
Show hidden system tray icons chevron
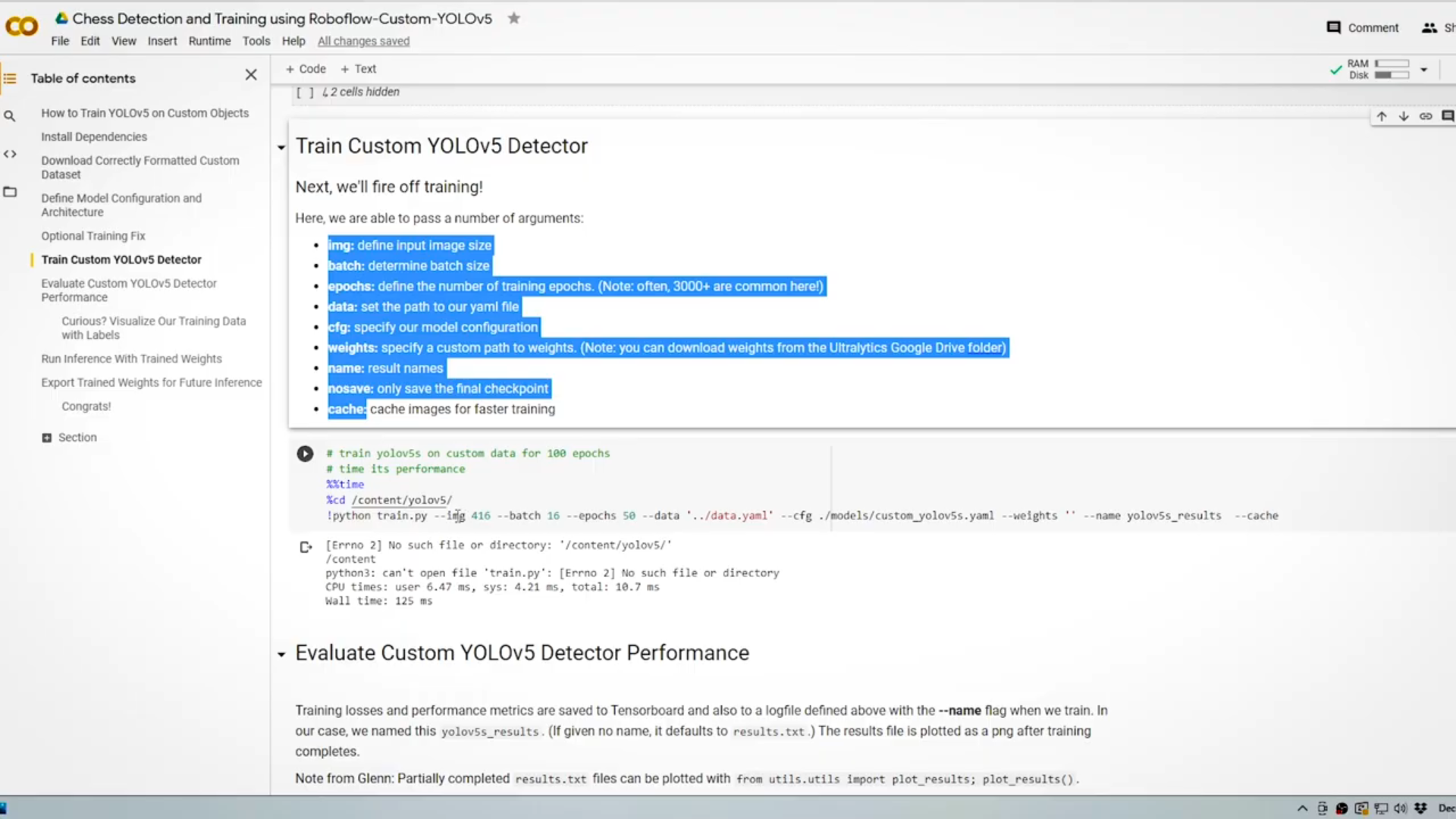click(x=1302, y=808)
